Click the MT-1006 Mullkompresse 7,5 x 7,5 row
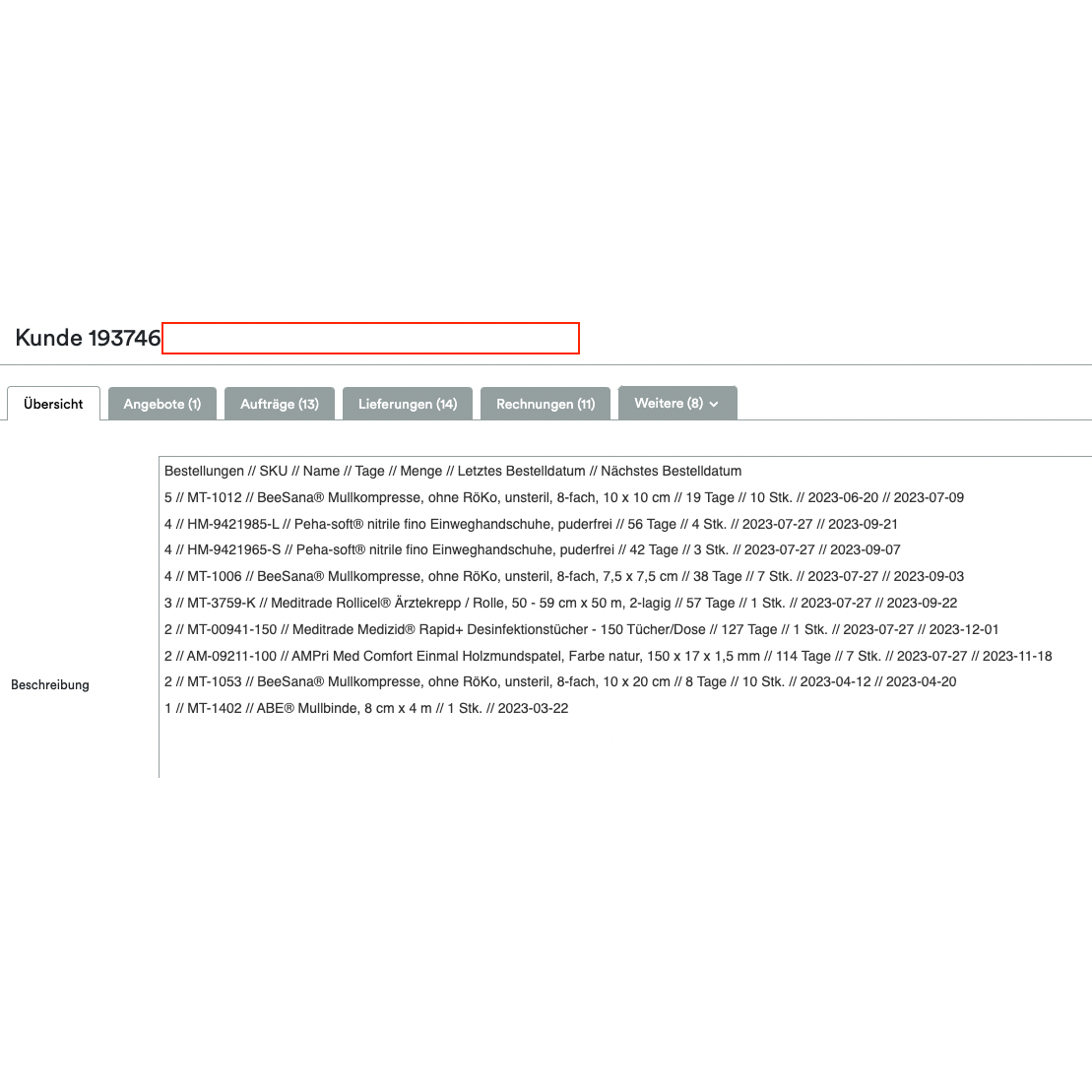 pyautogui.click(x=564, y=576)
